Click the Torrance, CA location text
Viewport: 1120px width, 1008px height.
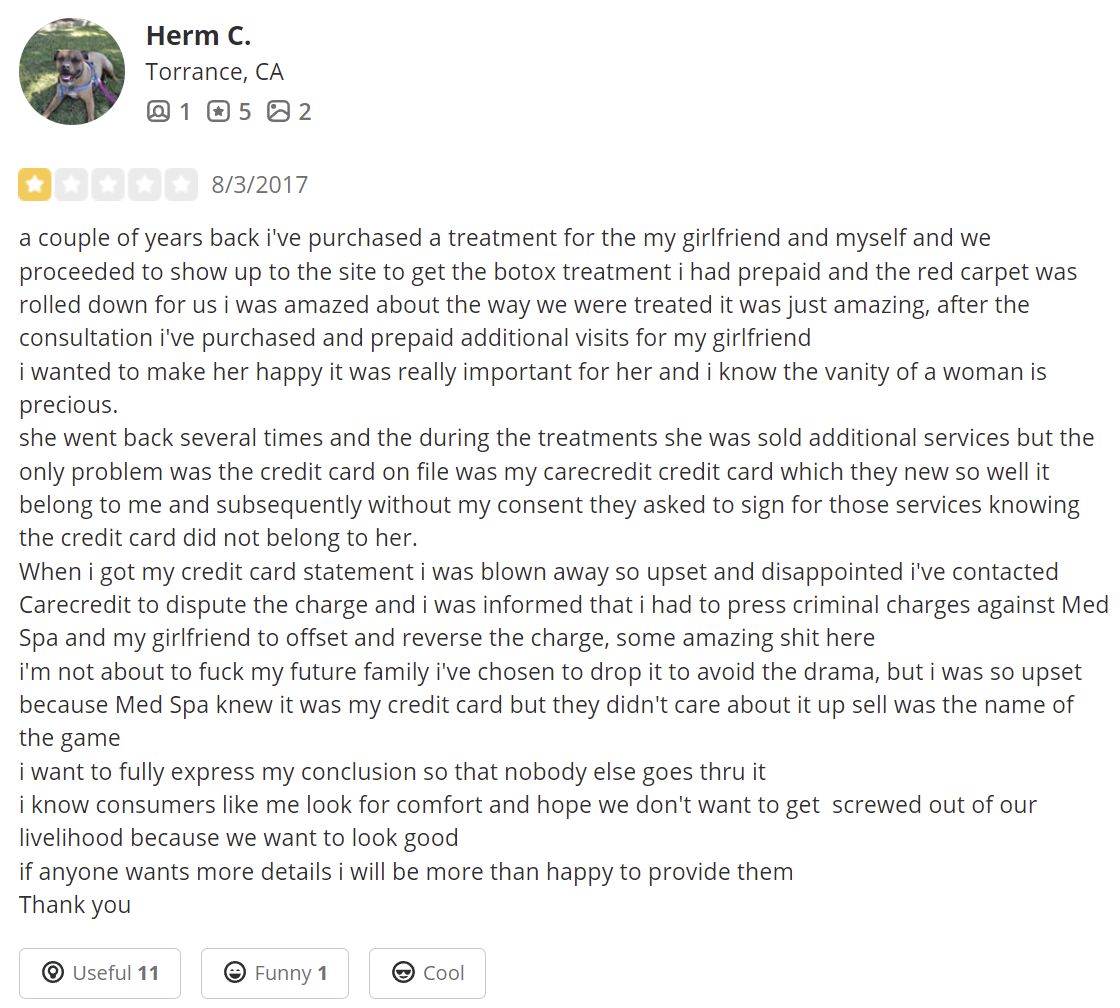coord(215,72)
